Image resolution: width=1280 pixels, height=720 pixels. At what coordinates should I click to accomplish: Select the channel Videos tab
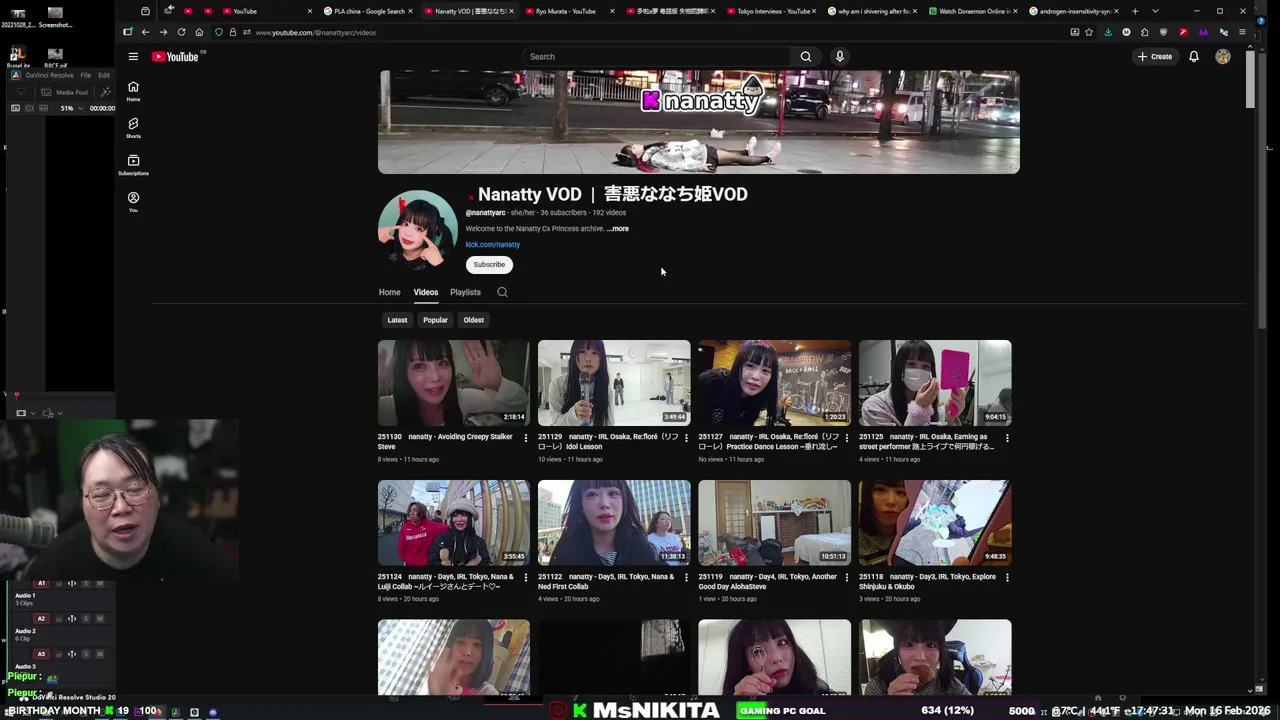pos(426,292)
